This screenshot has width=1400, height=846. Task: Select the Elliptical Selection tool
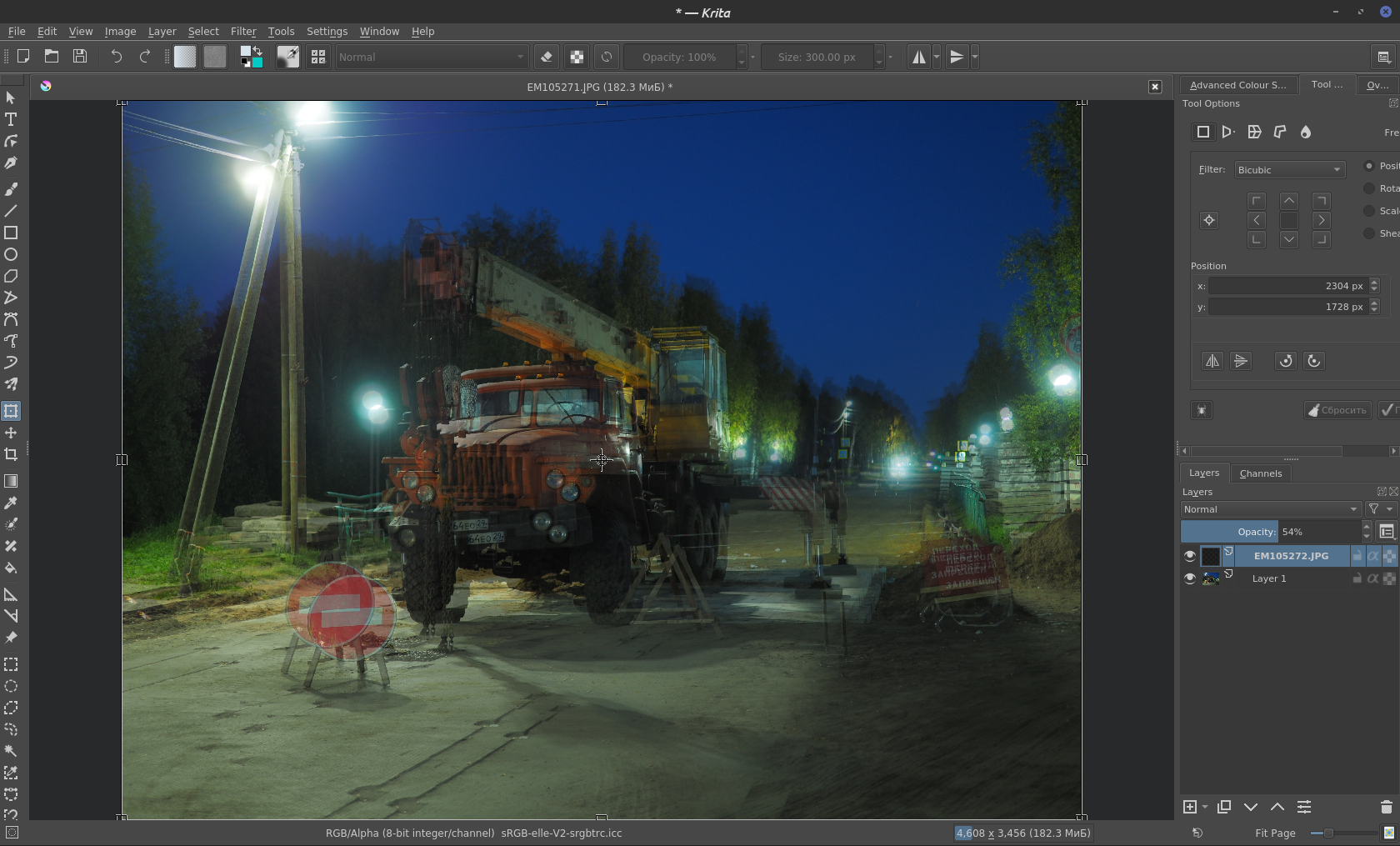pos(11,686)
